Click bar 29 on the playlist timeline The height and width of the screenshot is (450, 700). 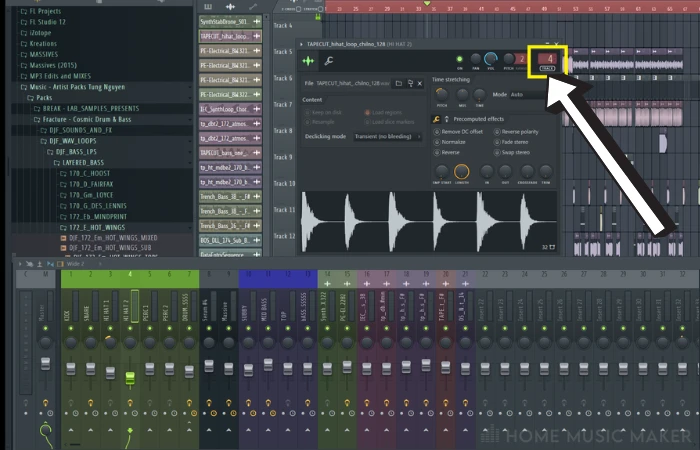click(x=387, y=9)
